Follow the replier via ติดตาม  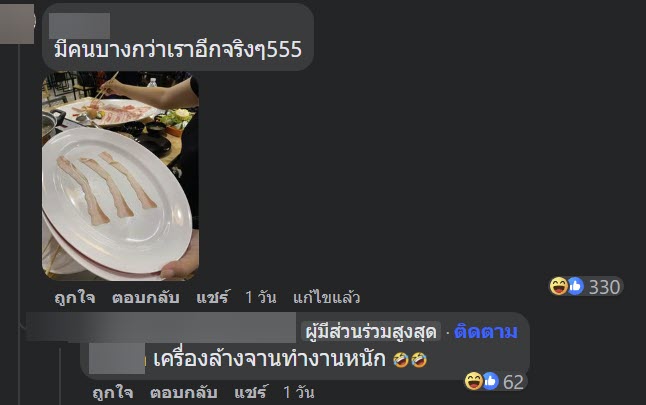485,332
